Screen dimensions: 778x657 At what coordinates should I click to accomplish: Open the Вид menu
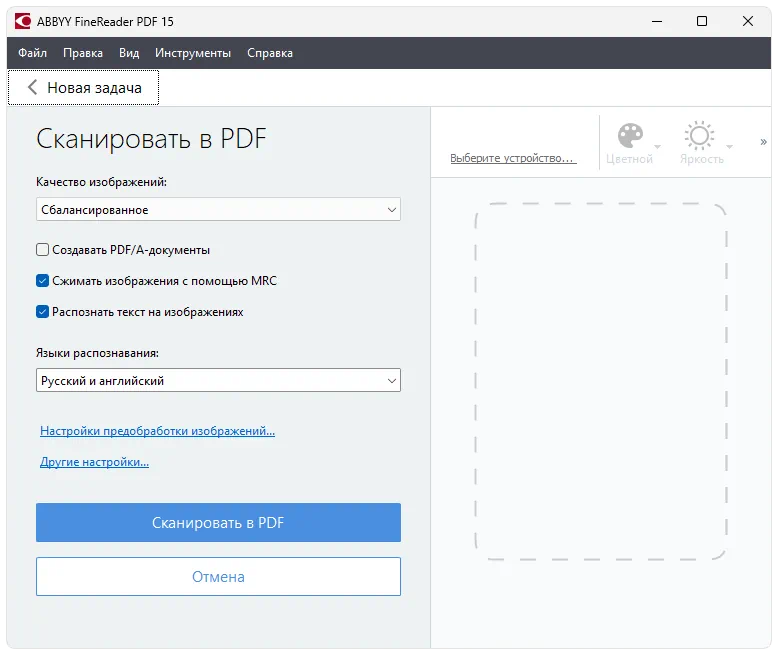pyautogui.click(x=129, y=53)
